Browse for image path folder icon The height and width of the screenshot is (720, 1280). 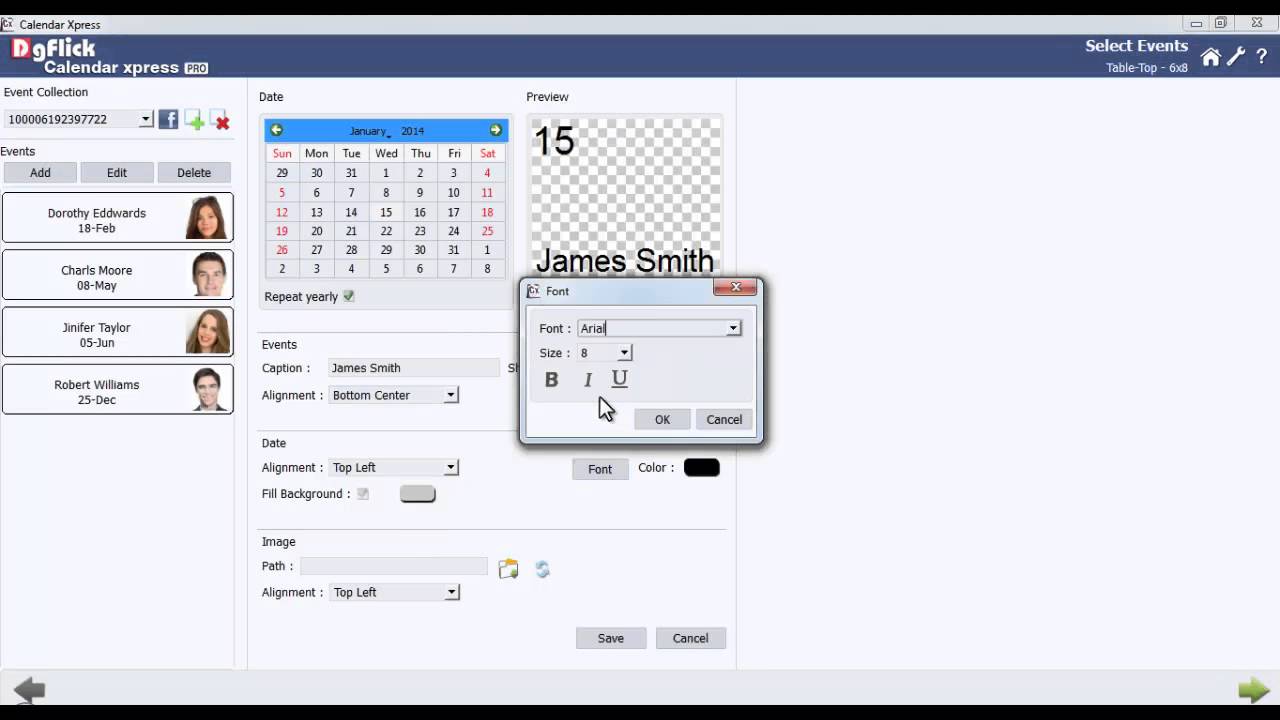509,569
